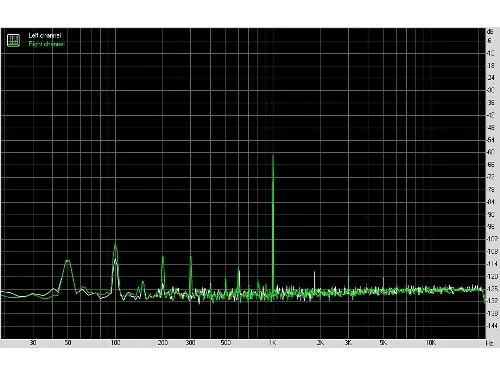Click the 50 Hz hum peak
The height and width of the screenshot is (375, 500).
coord(68,261)
